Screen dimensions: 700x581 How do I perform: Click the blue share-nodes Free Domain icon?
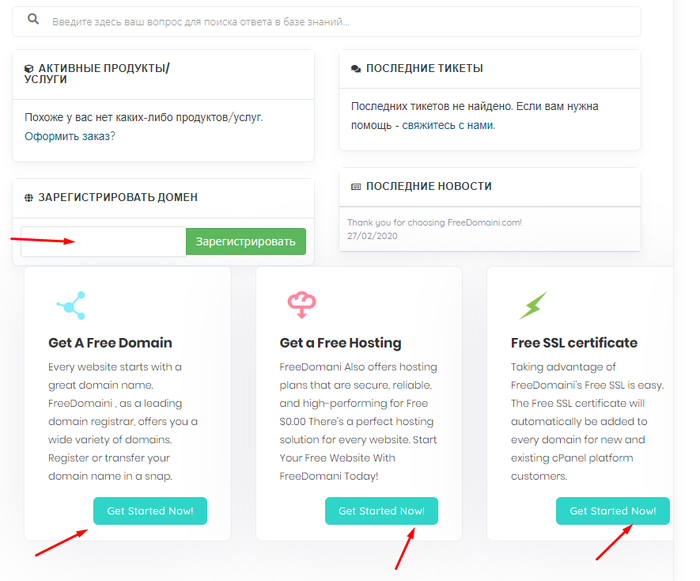pyautogui.click(x=71, y=304)
